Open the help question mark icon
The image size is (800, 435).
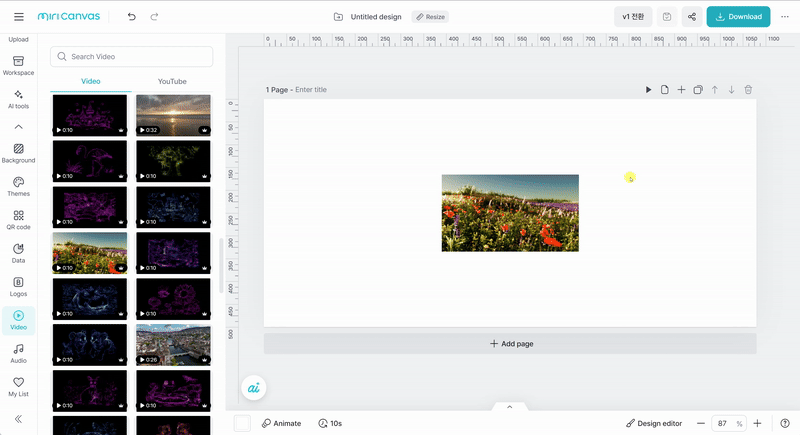[x=785, y=424]
